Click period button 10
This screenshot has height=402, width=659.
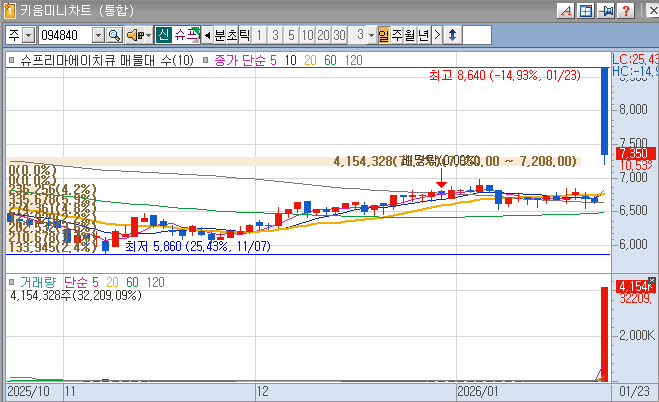[307, 35]
